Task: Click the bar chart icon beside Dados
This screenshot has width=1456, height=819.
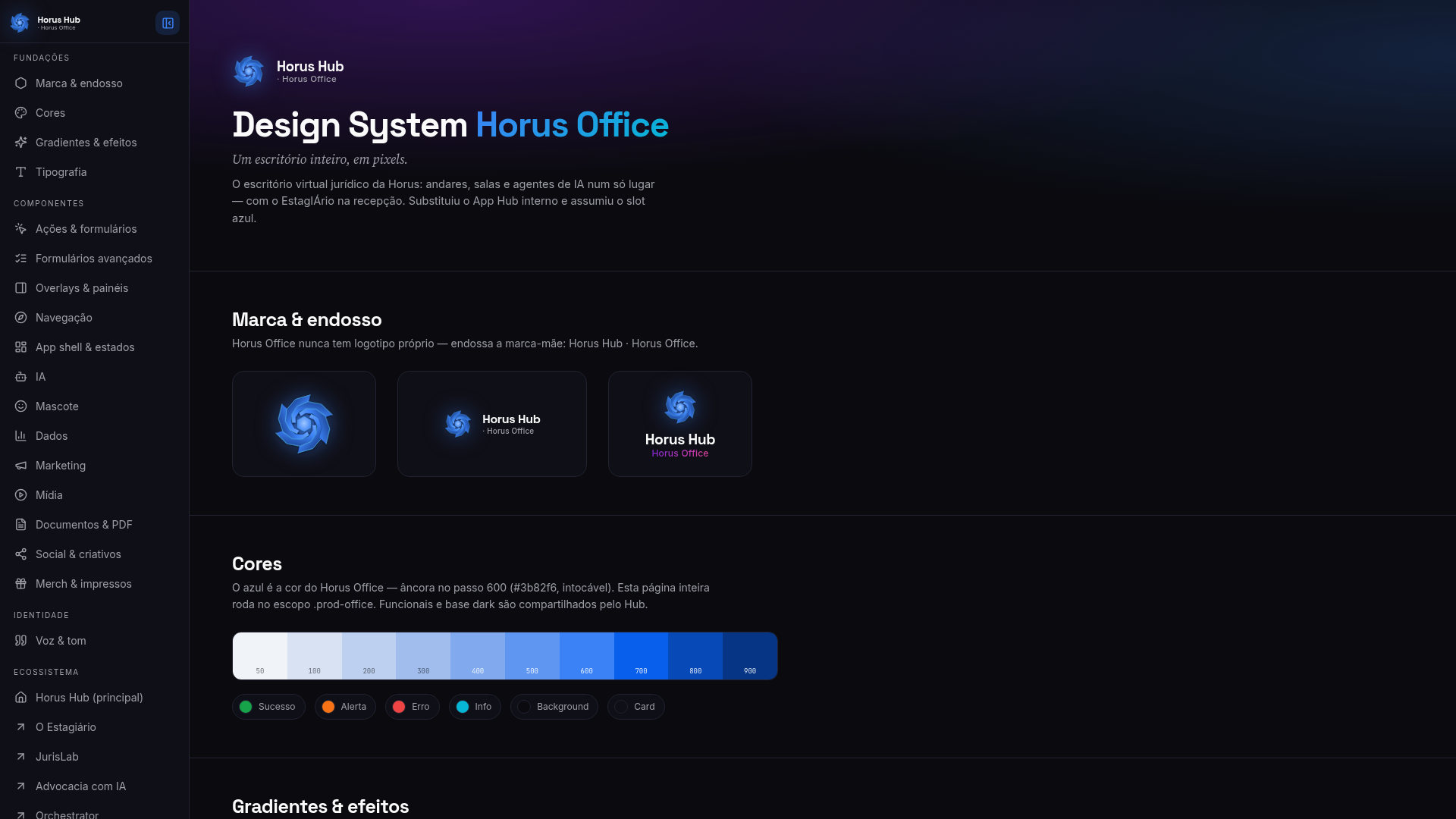Action: coord(20,436)
